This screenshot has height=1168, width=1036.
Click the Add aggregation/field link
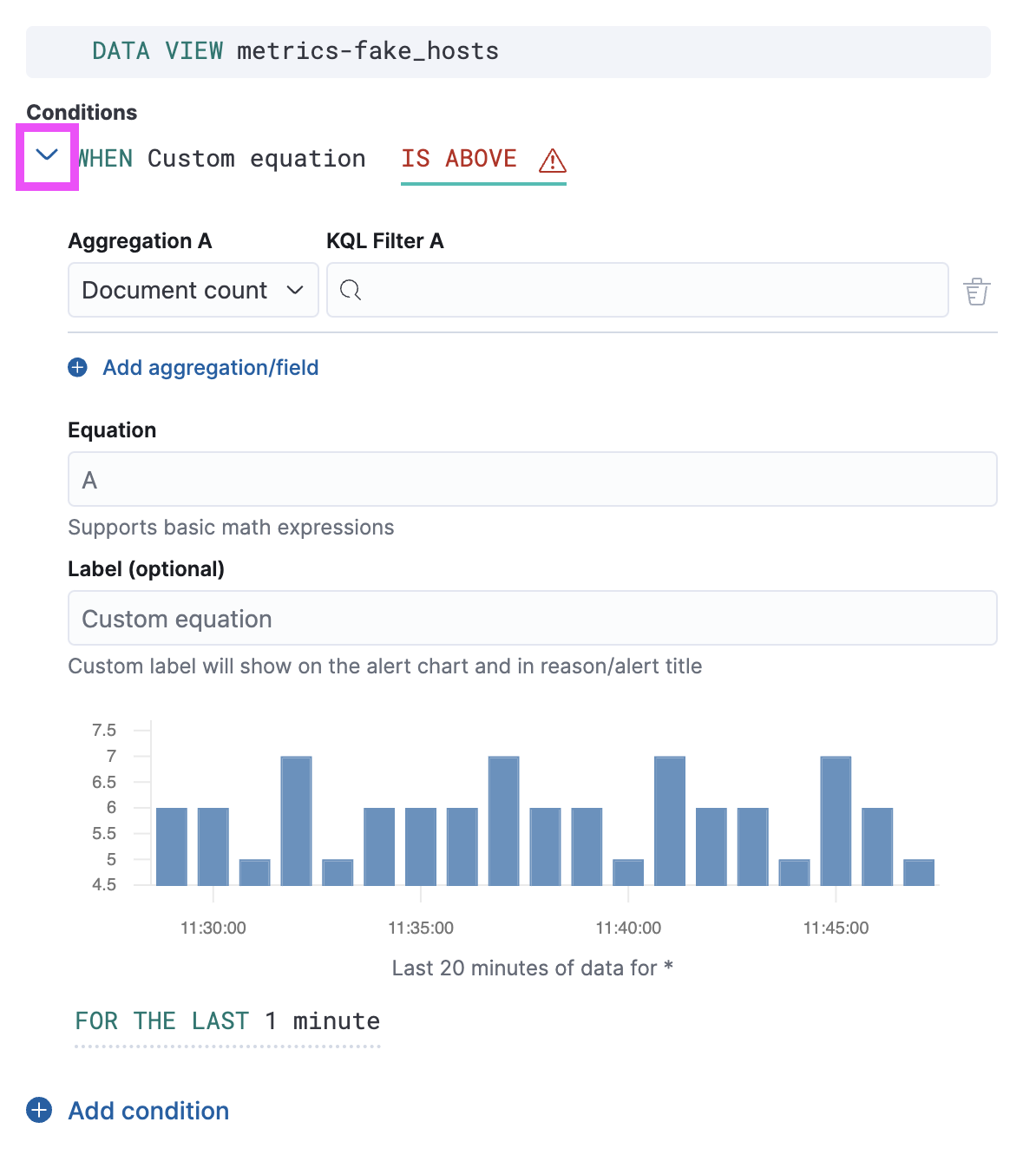point(211,368)
